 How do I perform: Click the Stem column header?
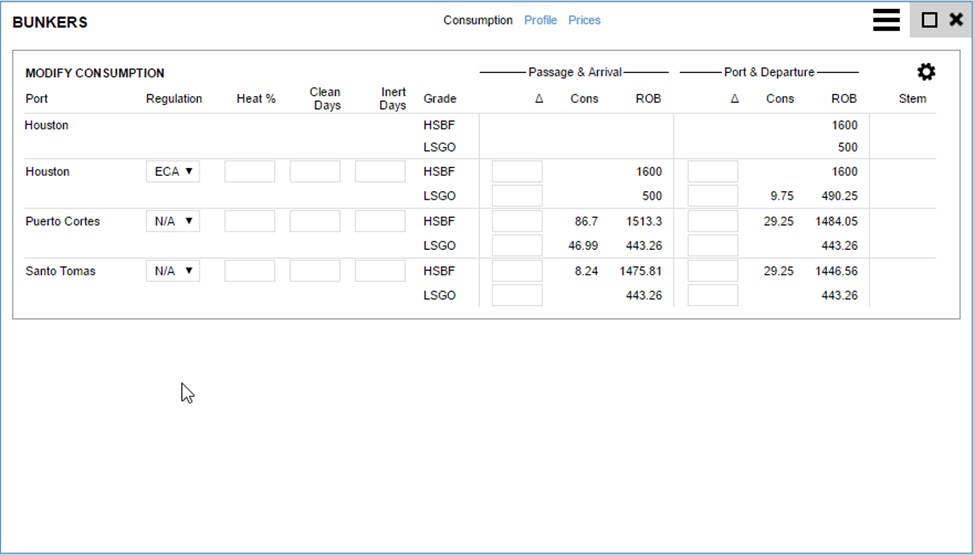click(912, 99)
